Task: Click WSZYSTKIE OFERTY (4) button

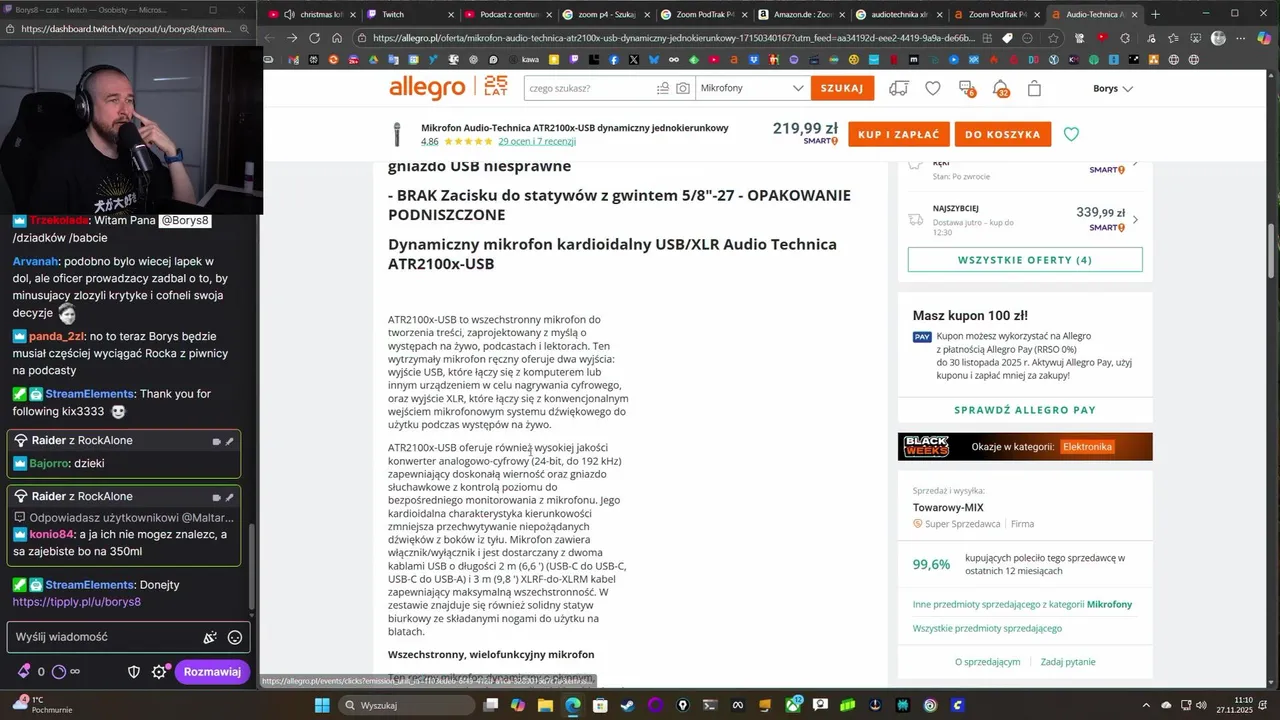Action: 1025,260
